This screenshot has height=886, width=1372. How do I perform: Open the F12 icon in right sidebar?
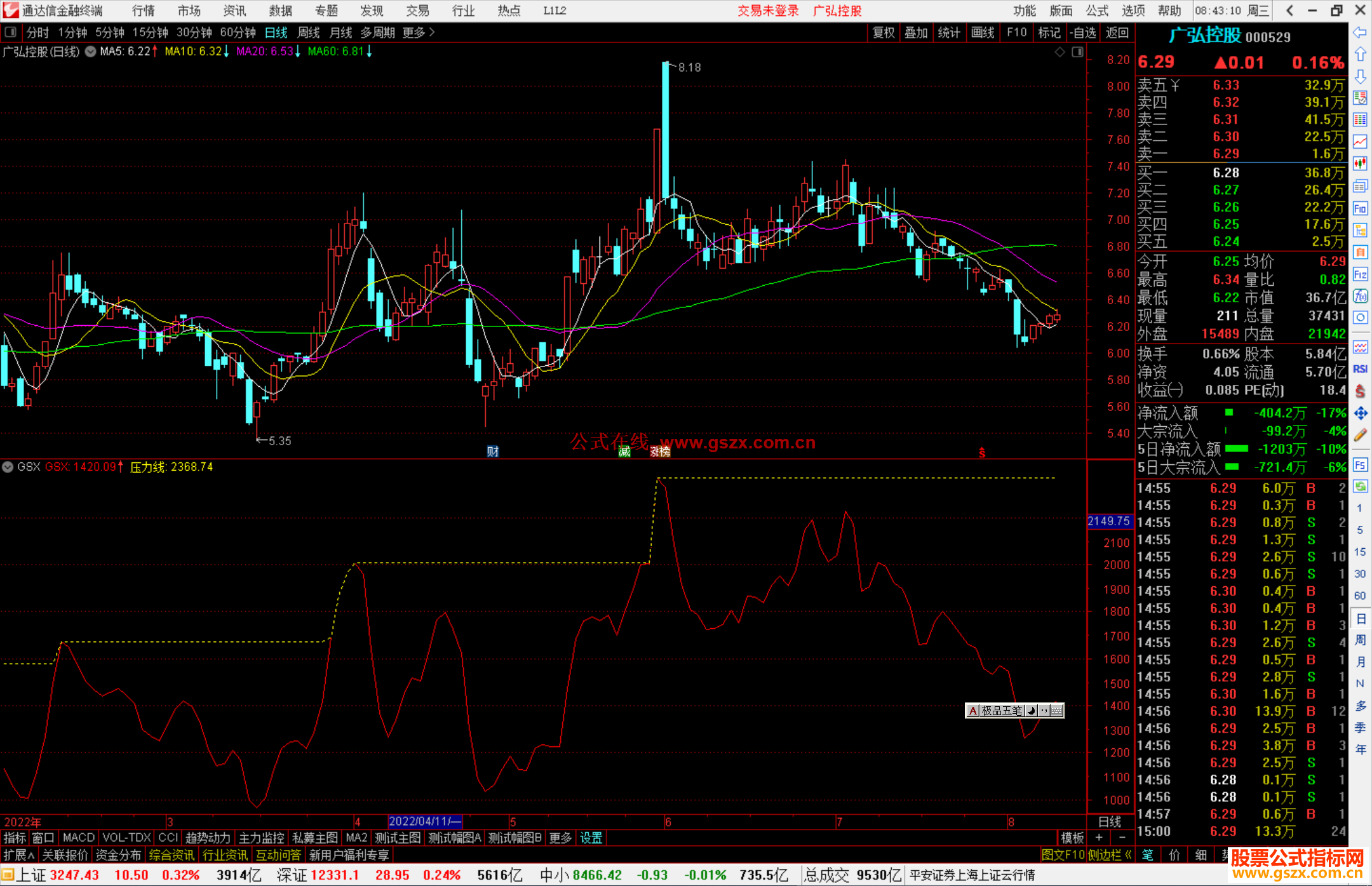[x=1360, y=274]
